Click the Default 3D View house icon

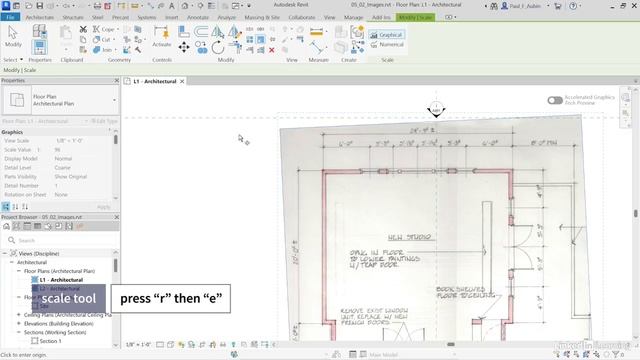185,6
